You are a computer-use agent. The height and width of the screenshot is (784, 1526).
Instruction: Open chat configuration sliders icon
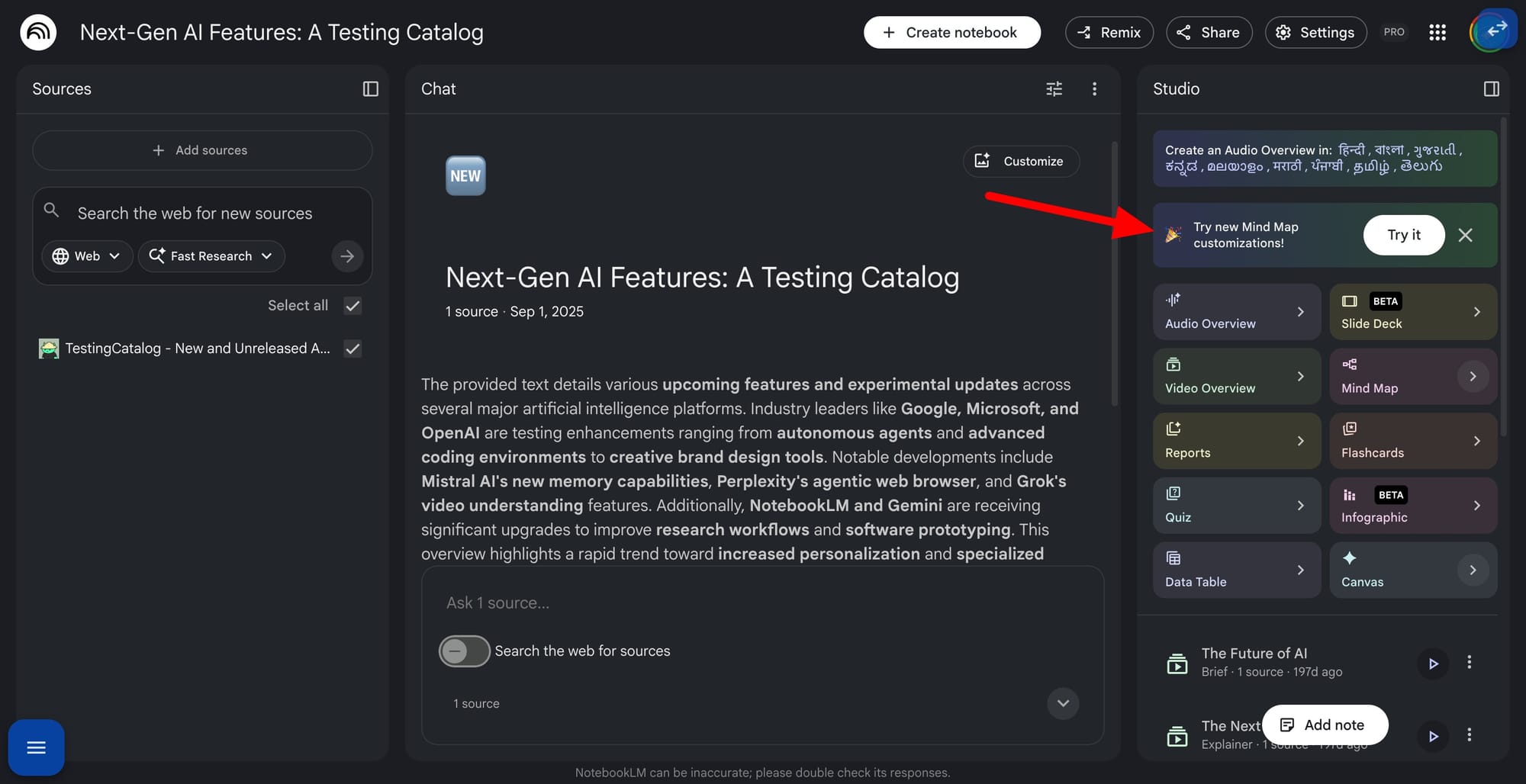click(1054, 89)
